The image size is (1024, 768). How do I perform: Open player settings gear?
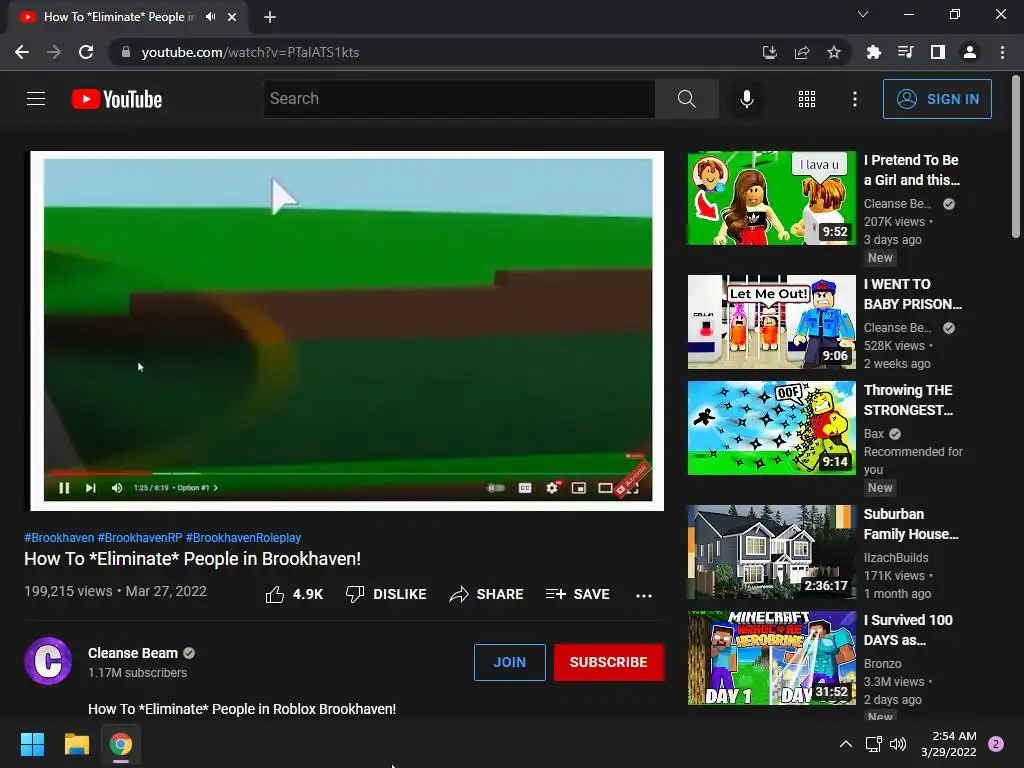pyautogui.click(x=552, y=488)
